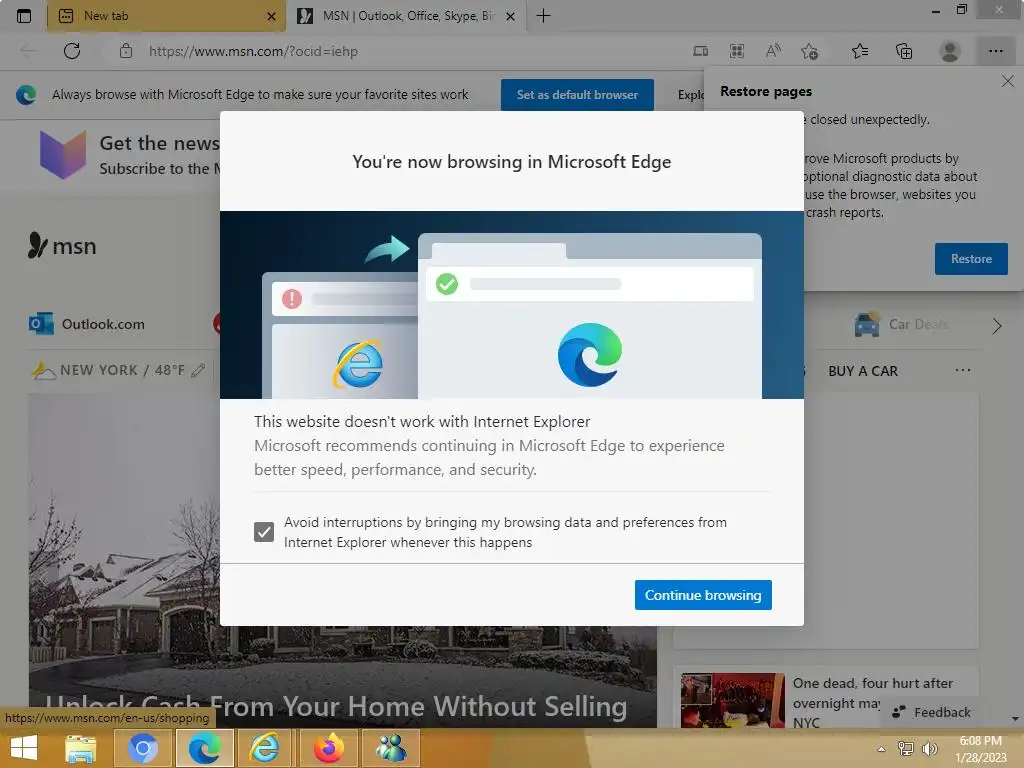Click Microsoft Edge taskbar icon
1024x768 pixels.
click(x=204, y=748)
